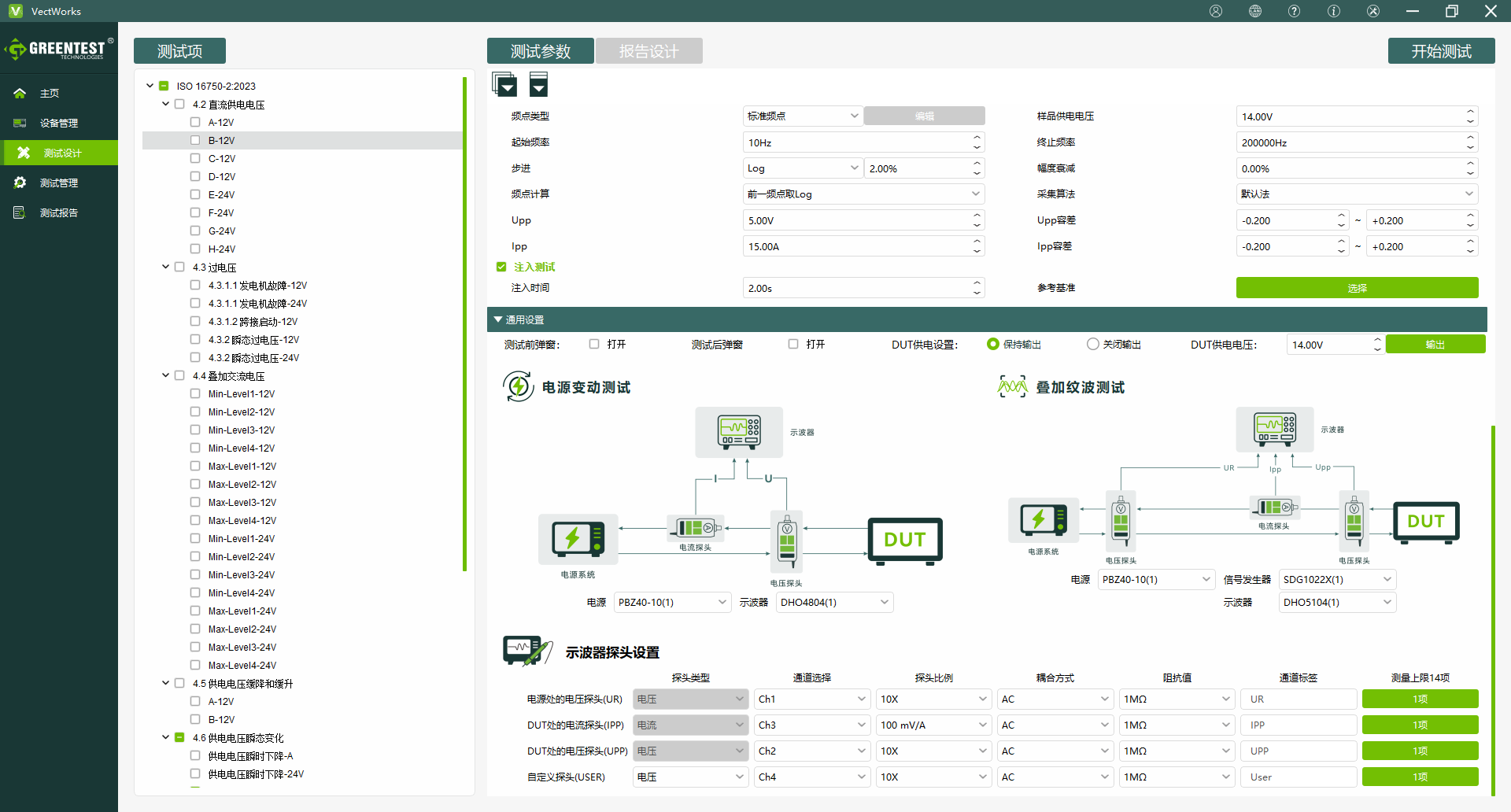This screenshot has width=1511, height=812.
Task: Open the user account icon
Action: click(1216, 11)
